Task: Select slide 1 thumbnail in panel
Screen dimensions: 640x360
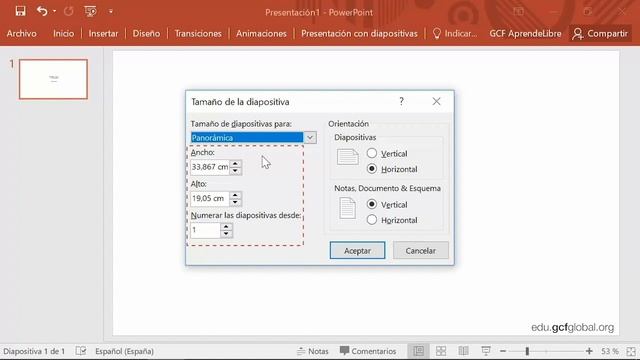Action: coord(53,79)
